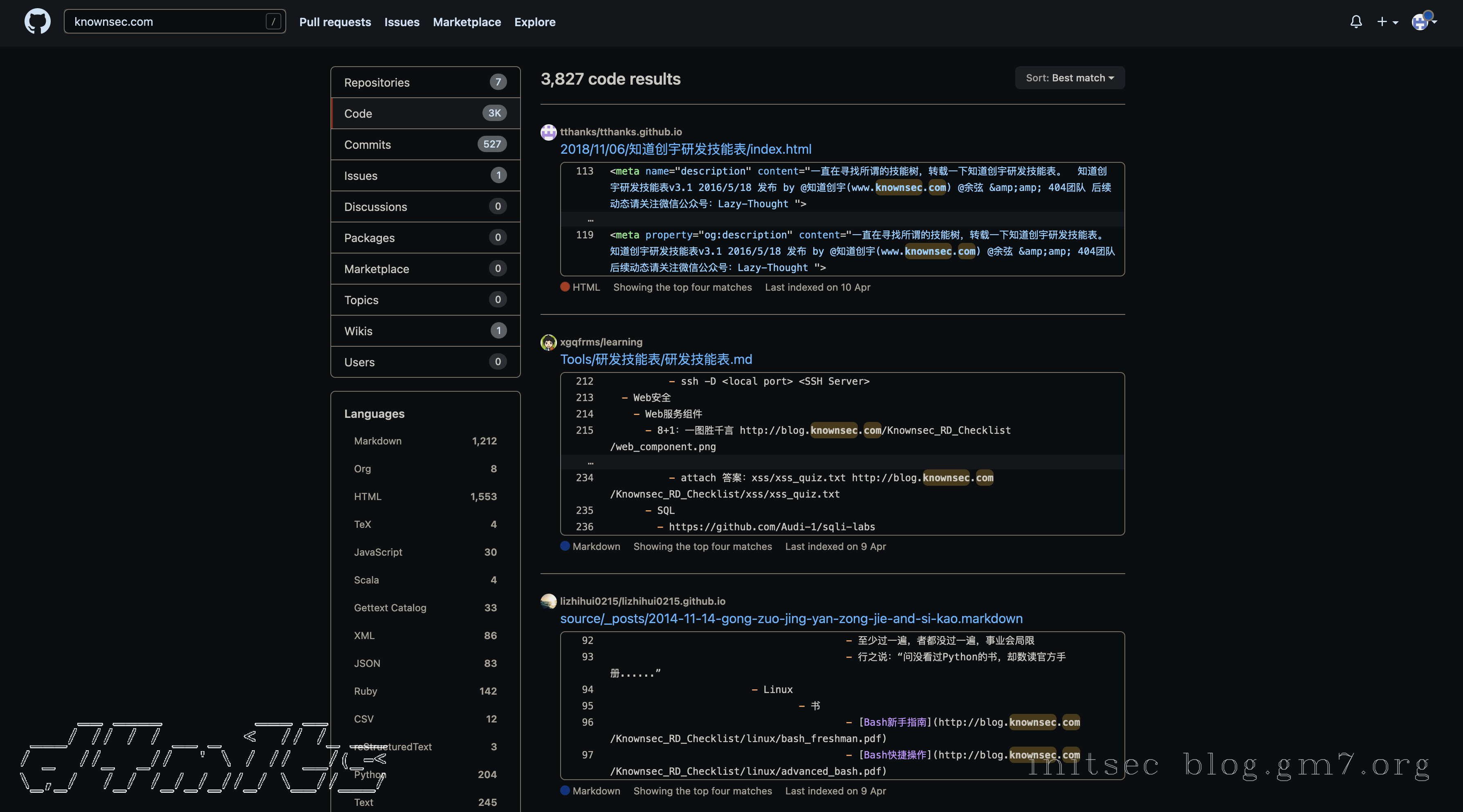Click the slash shortcut icon in search
The width and height of the screenshot is (1463, 812).
tap(273, 22)
